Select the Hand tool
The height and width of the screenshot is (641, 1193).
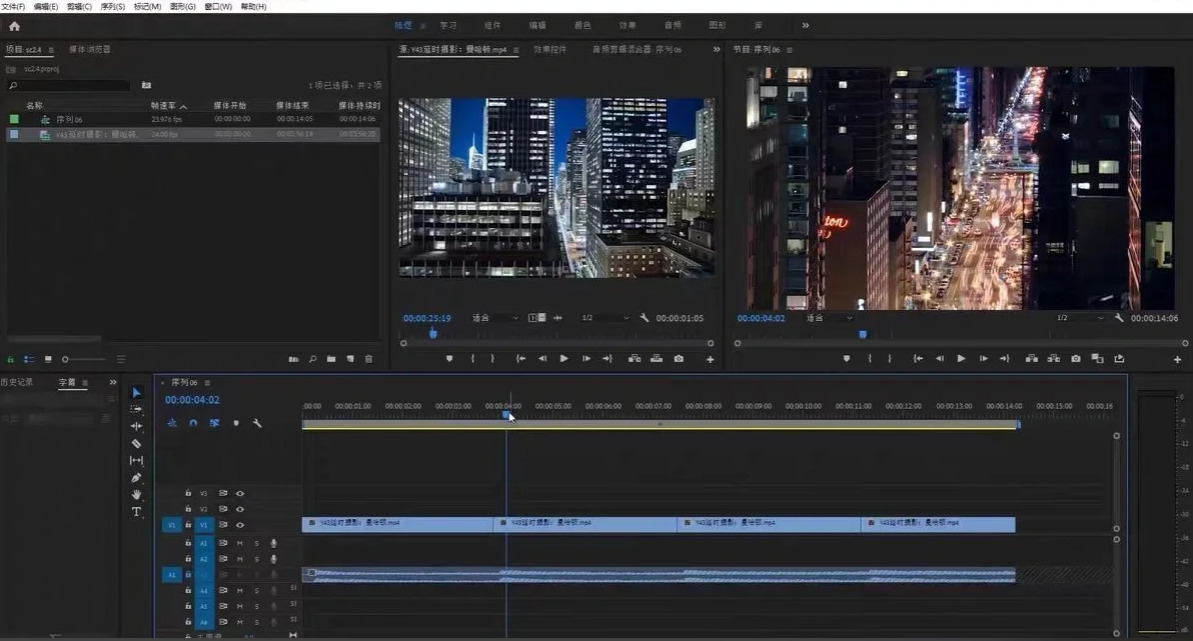coord(136,495)
